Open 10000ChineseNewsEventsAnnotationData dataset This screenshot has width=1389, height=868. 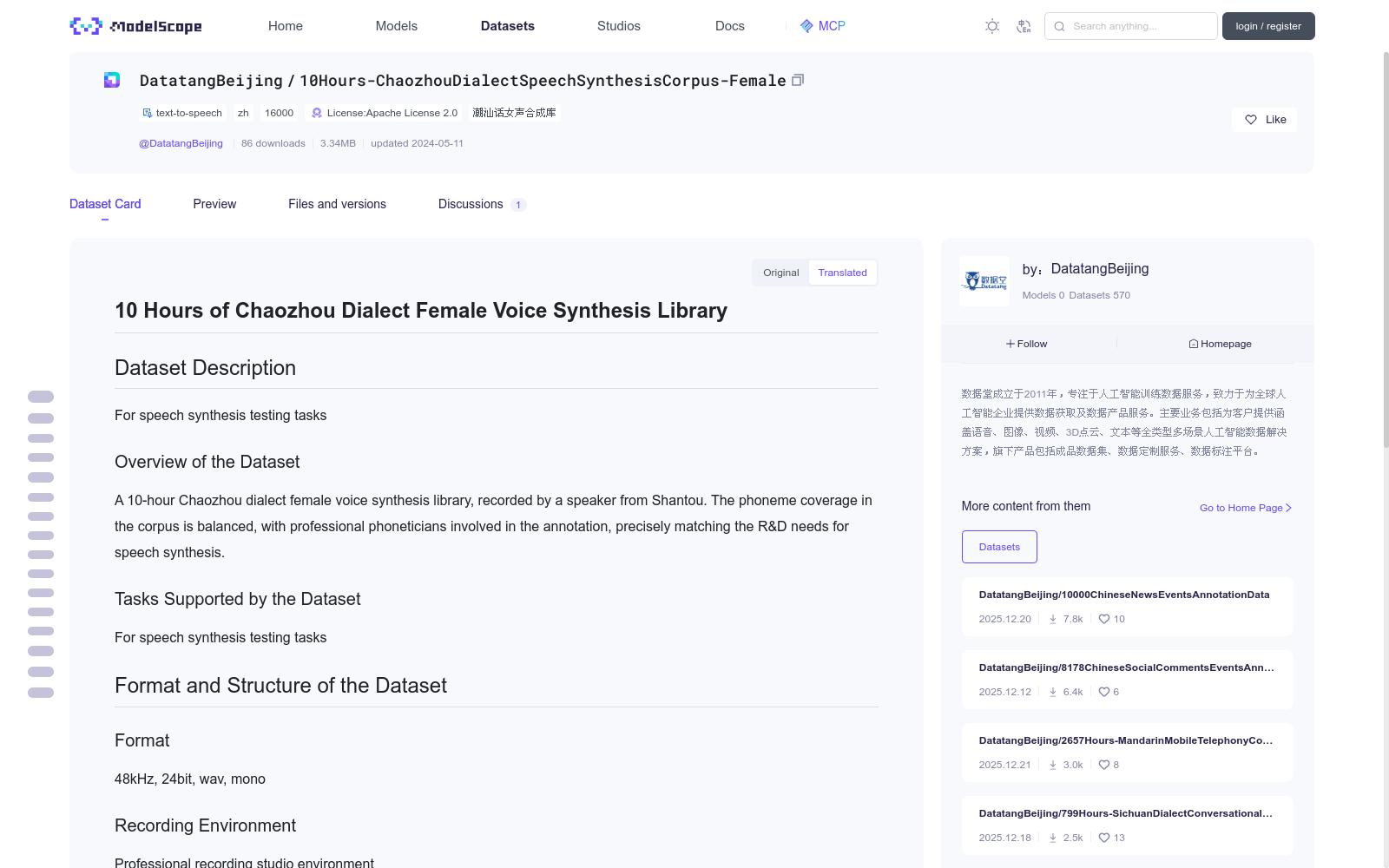tap(1124, 595)
